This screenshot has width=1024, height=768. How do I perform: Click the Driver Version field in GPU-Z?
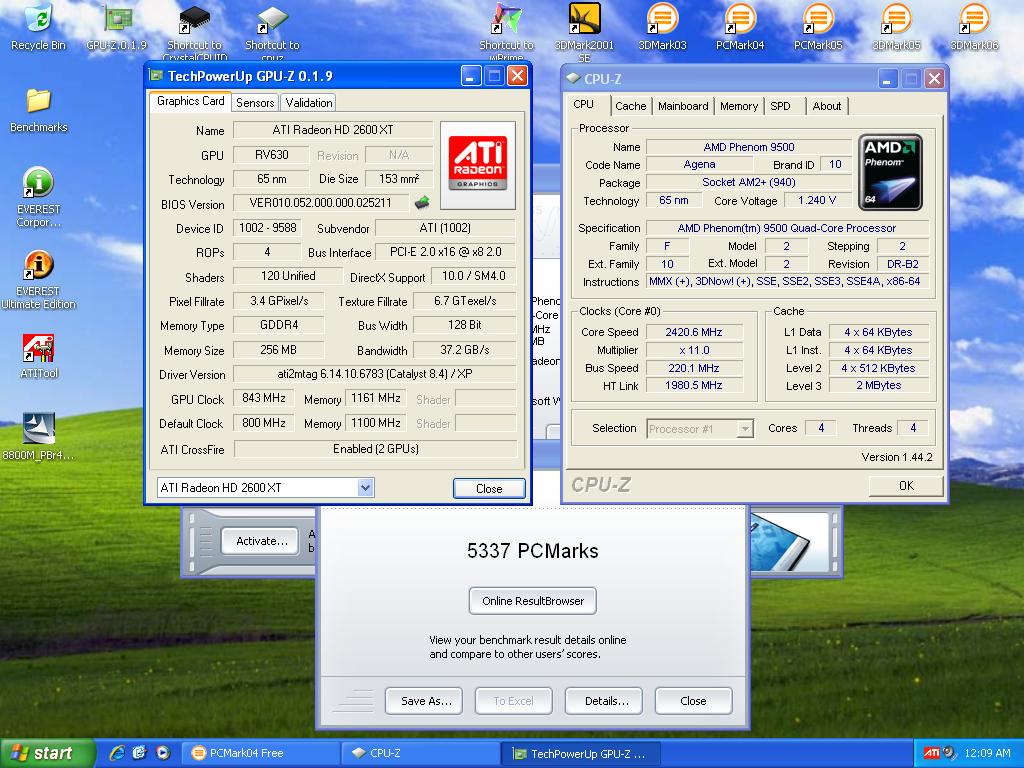pos(375,374)
